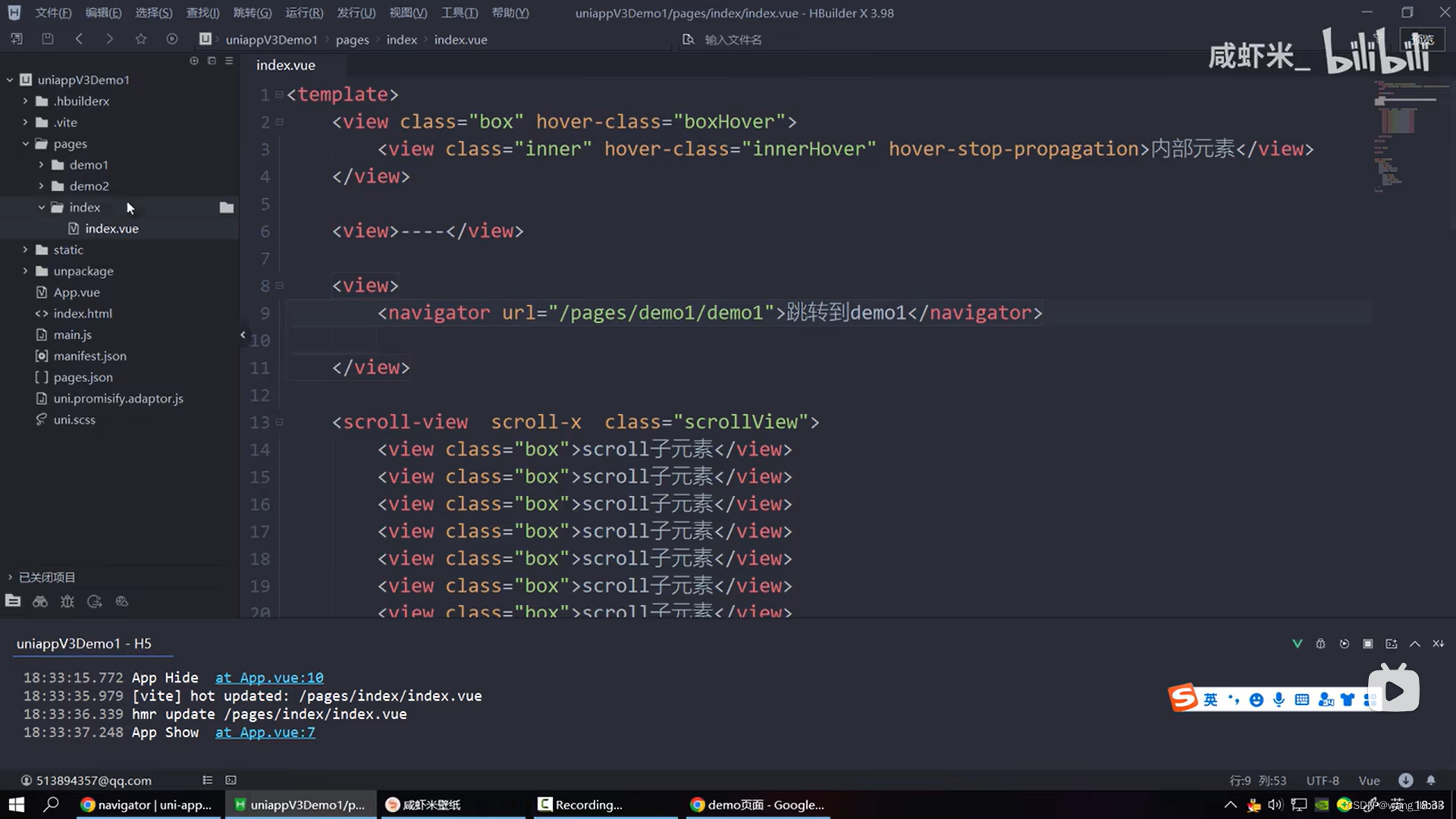
Task: Click the Vue language mode in status bar
Action: (x=1369, y=780)
